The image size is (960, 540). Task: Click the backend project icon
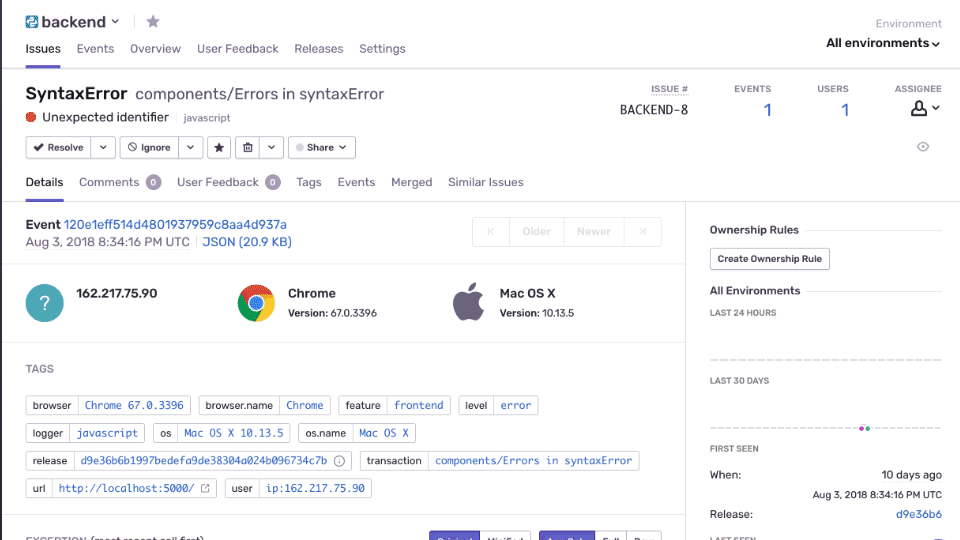pyautogui.click(x=32, y=22)
